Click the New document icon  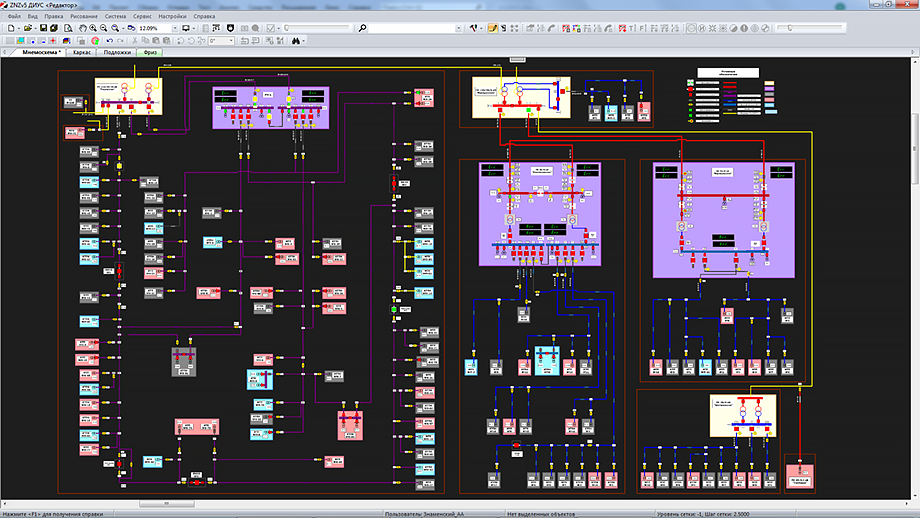pos(9,28)
